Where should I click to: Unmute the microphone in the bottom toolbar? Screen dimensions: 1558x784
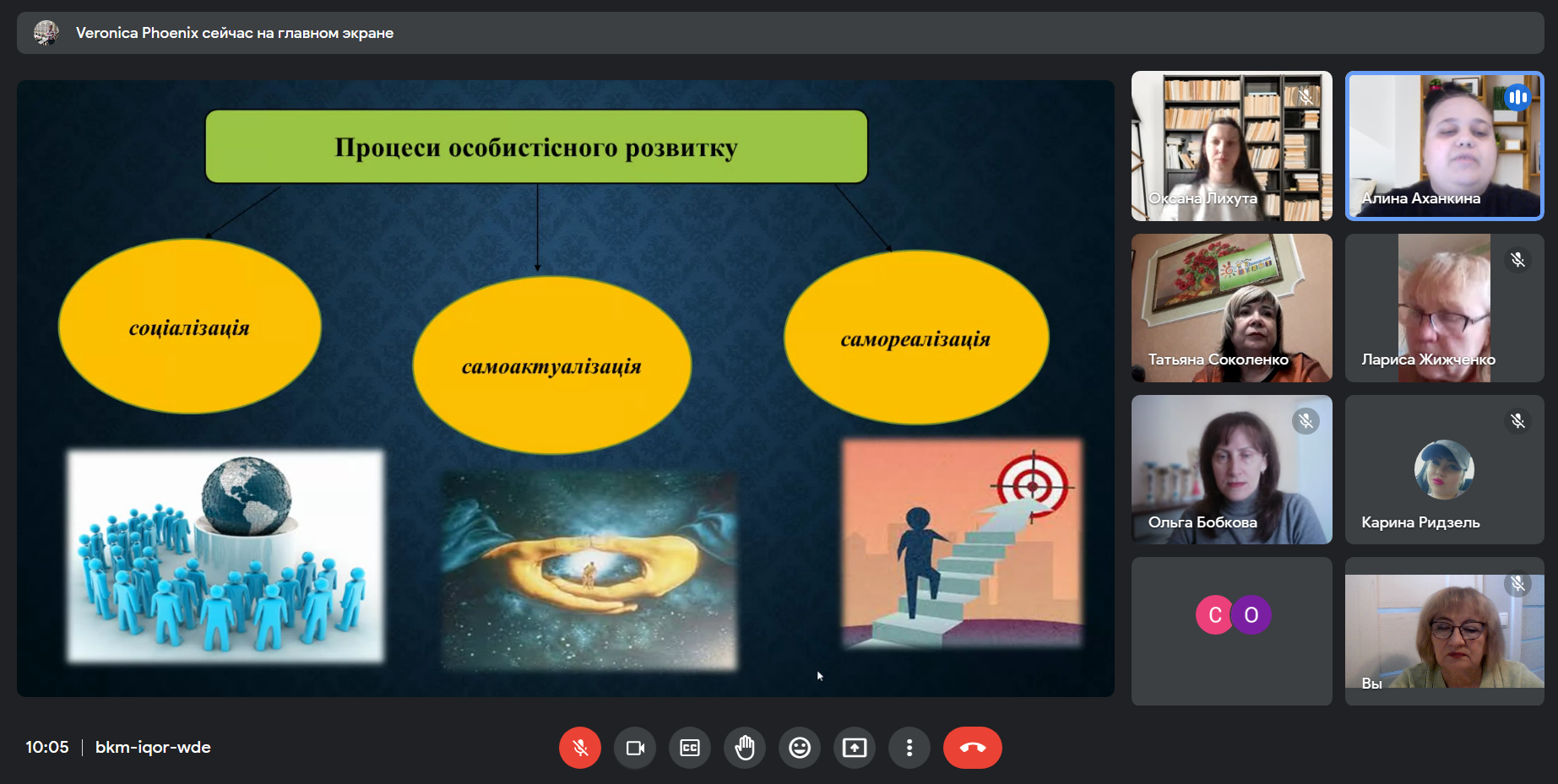580,748
